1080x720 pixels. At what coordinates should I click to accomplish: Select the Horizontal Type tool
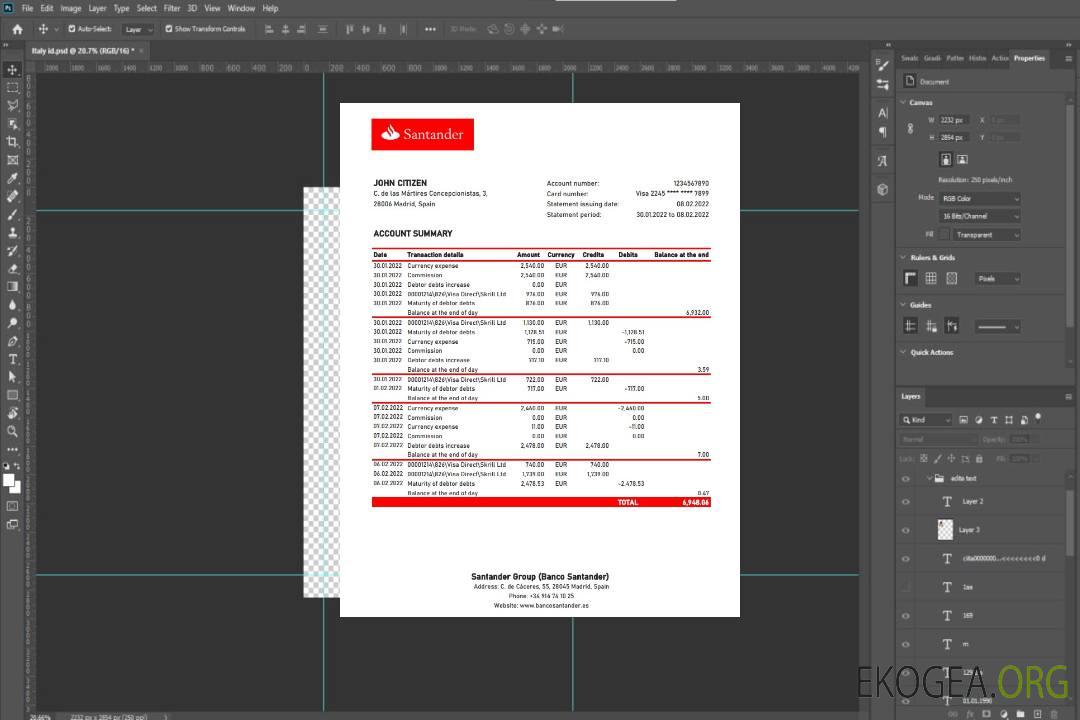click(x=12, y=359)
